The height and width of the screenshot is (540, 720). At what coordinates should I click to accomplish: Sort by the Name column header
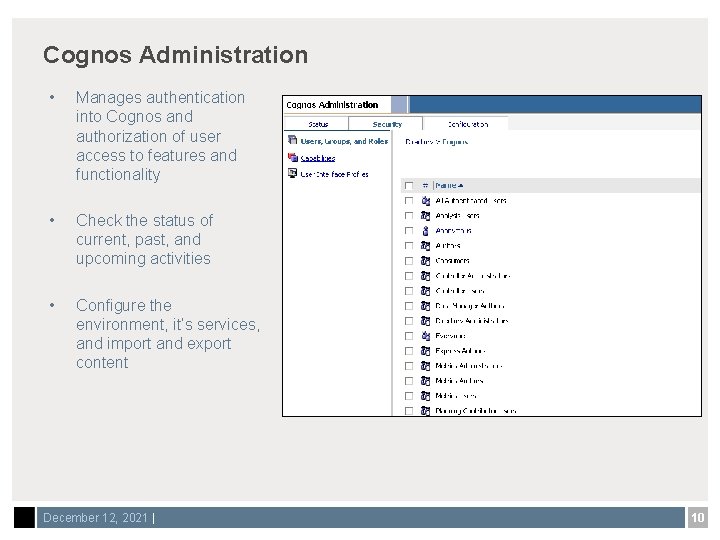tap(449, 186)
